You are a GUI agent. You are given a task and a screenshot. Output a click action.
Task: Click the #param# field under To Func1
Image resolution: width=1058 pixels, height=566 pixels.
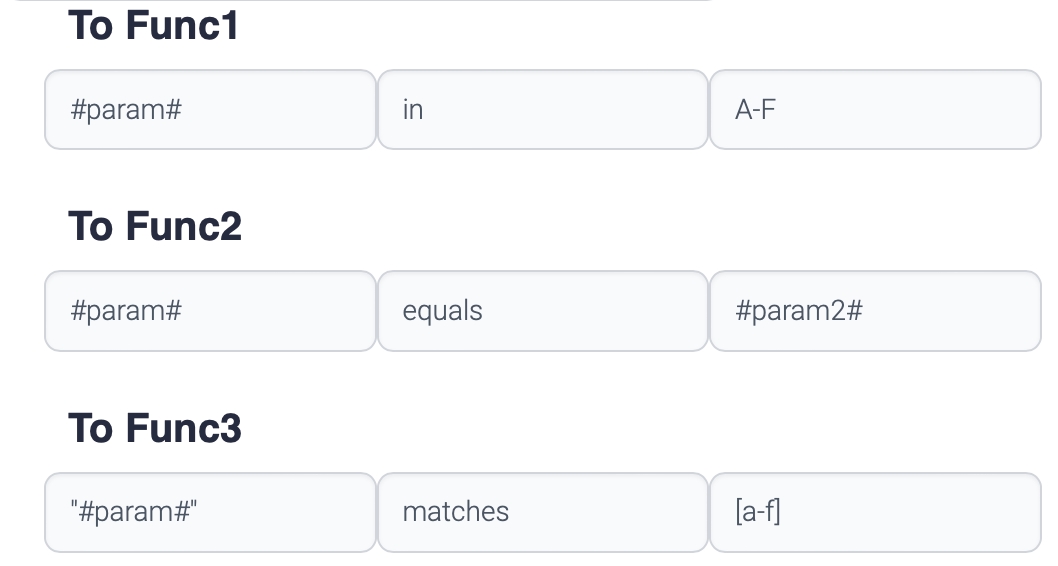pos(210,110)
